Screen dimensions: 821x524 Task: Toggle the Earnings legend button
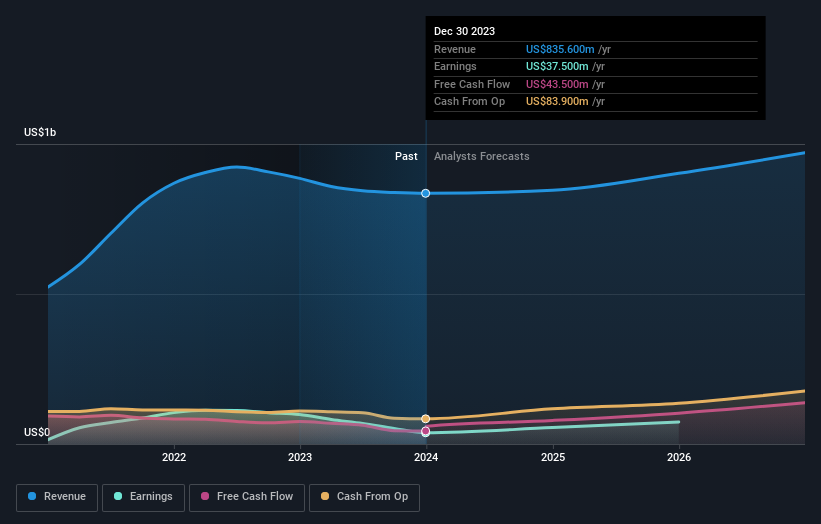pyautogui.click(x=143, y=497)
